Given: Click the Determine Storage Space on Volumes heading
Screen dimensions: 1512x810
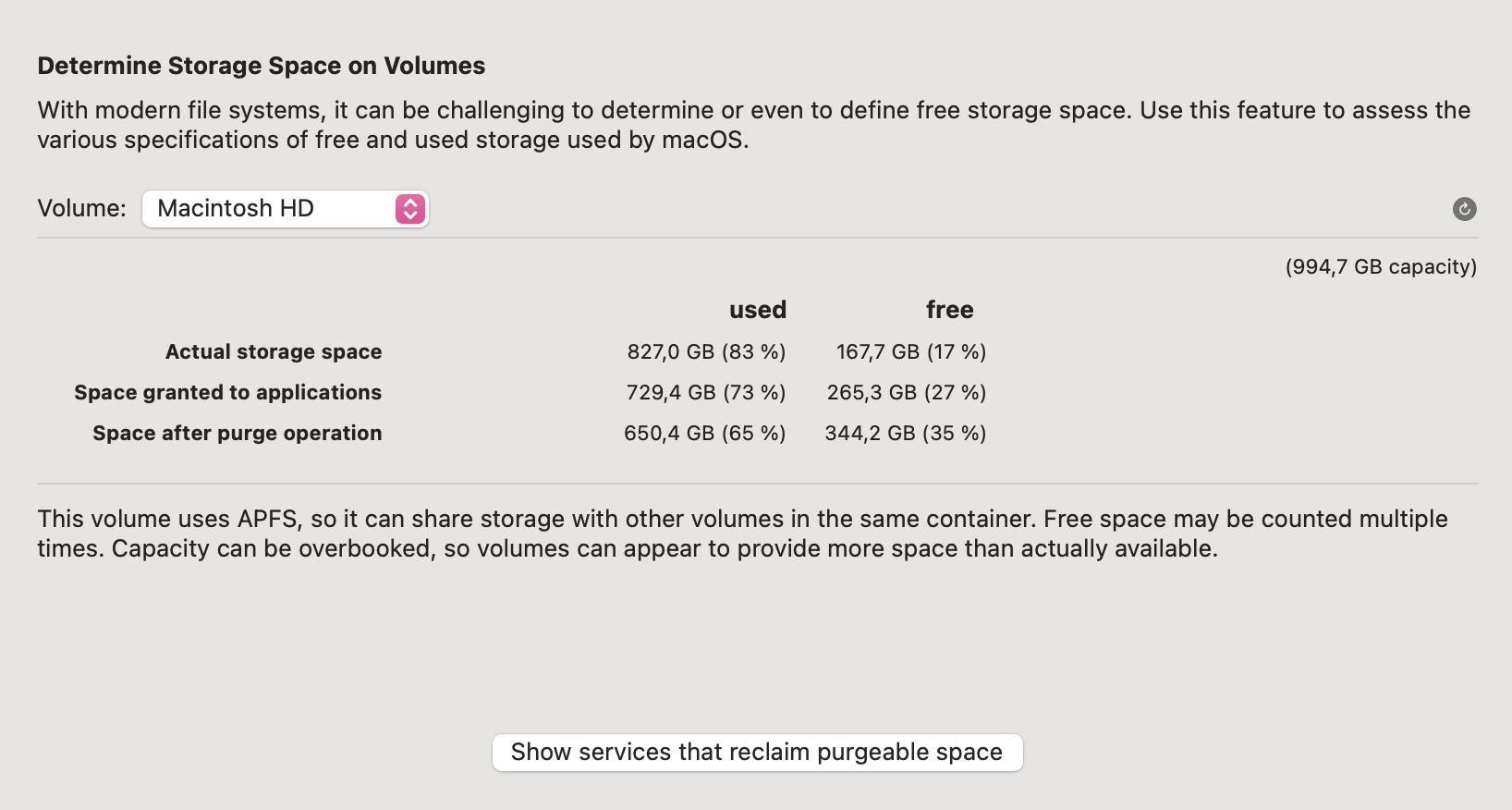Looking at the screenshot, I should point(262,67).
